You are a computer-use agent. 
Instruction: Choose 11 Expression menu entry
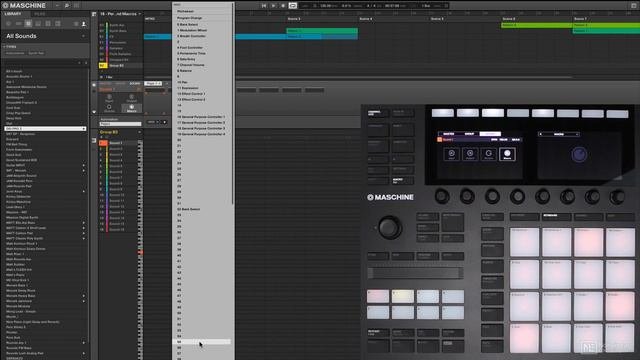[203, 88]
